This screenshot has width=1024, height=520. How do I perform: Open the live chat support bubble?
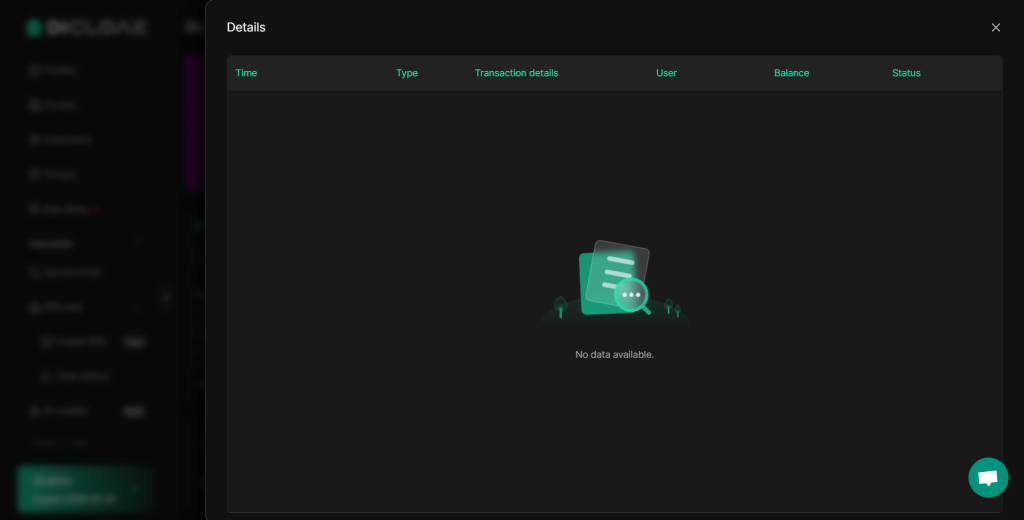(988, 477)
